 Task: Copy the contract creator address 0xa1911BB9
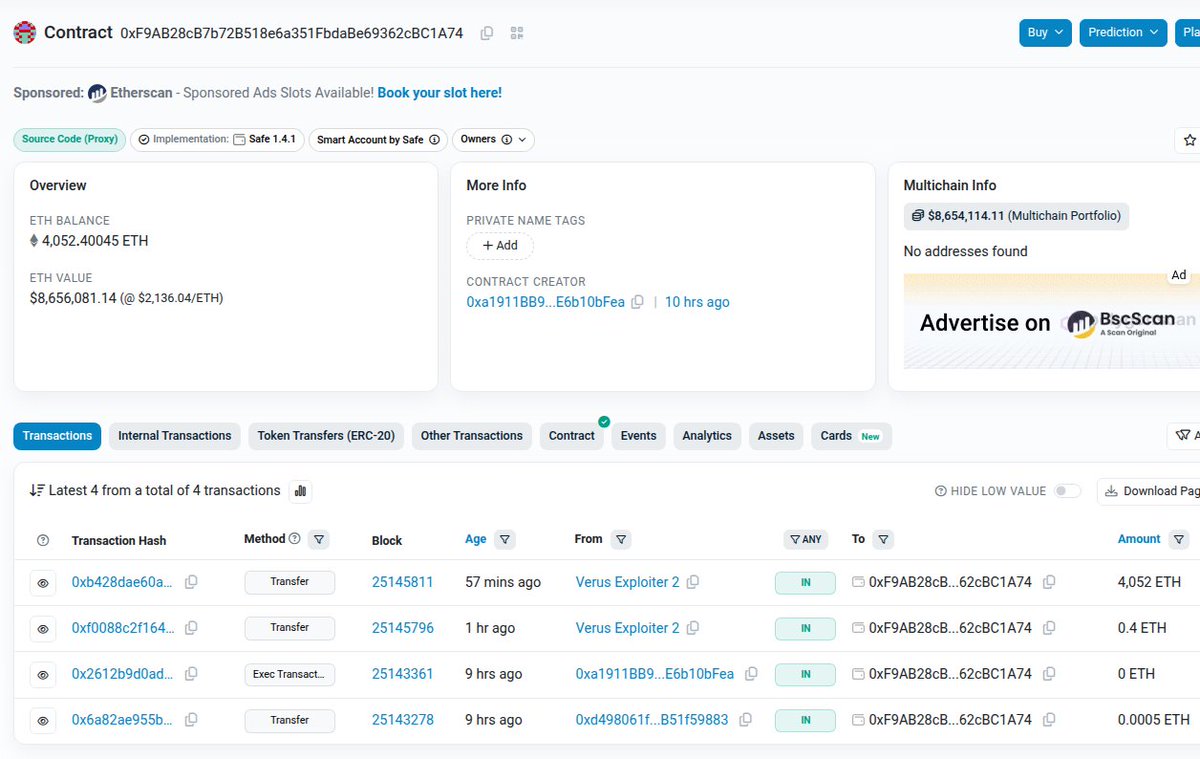pos(637,302)
